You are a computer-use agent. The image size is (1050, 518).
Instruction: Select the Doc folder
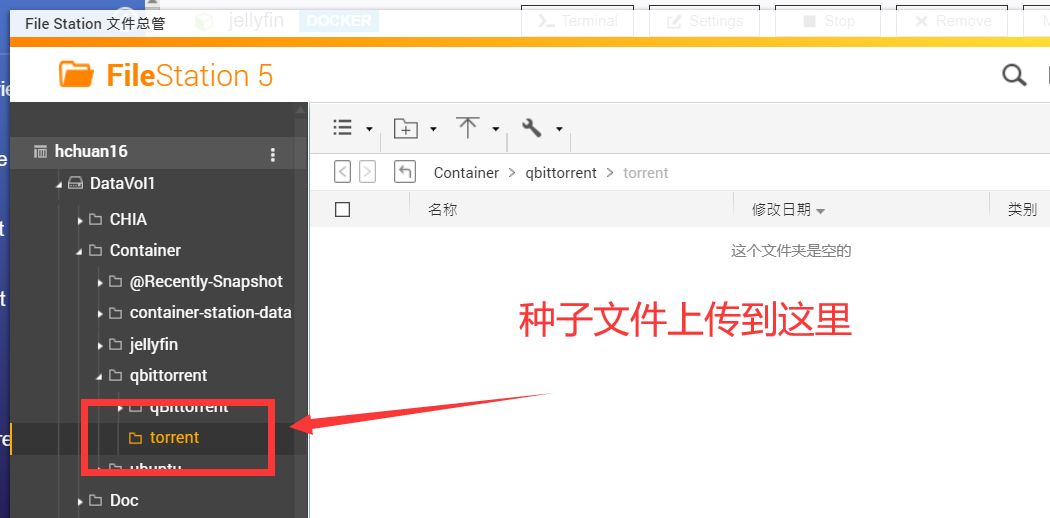click(x=124, y=500)
